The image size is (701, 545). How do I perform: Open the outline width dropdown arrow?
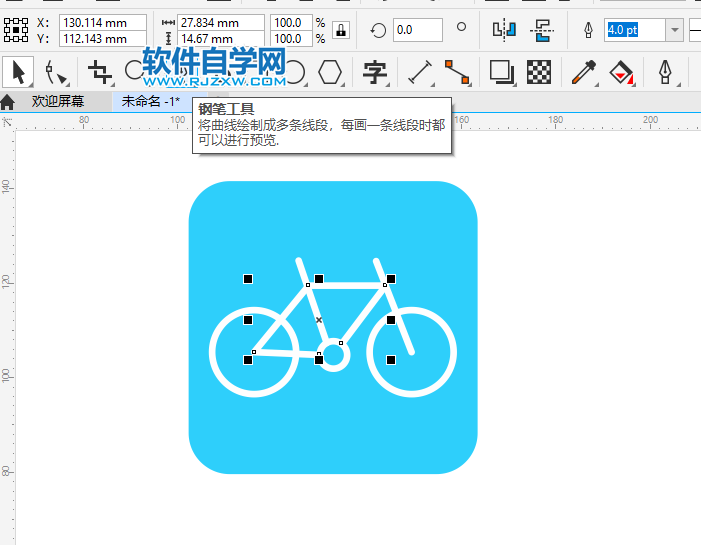[674, 30]
